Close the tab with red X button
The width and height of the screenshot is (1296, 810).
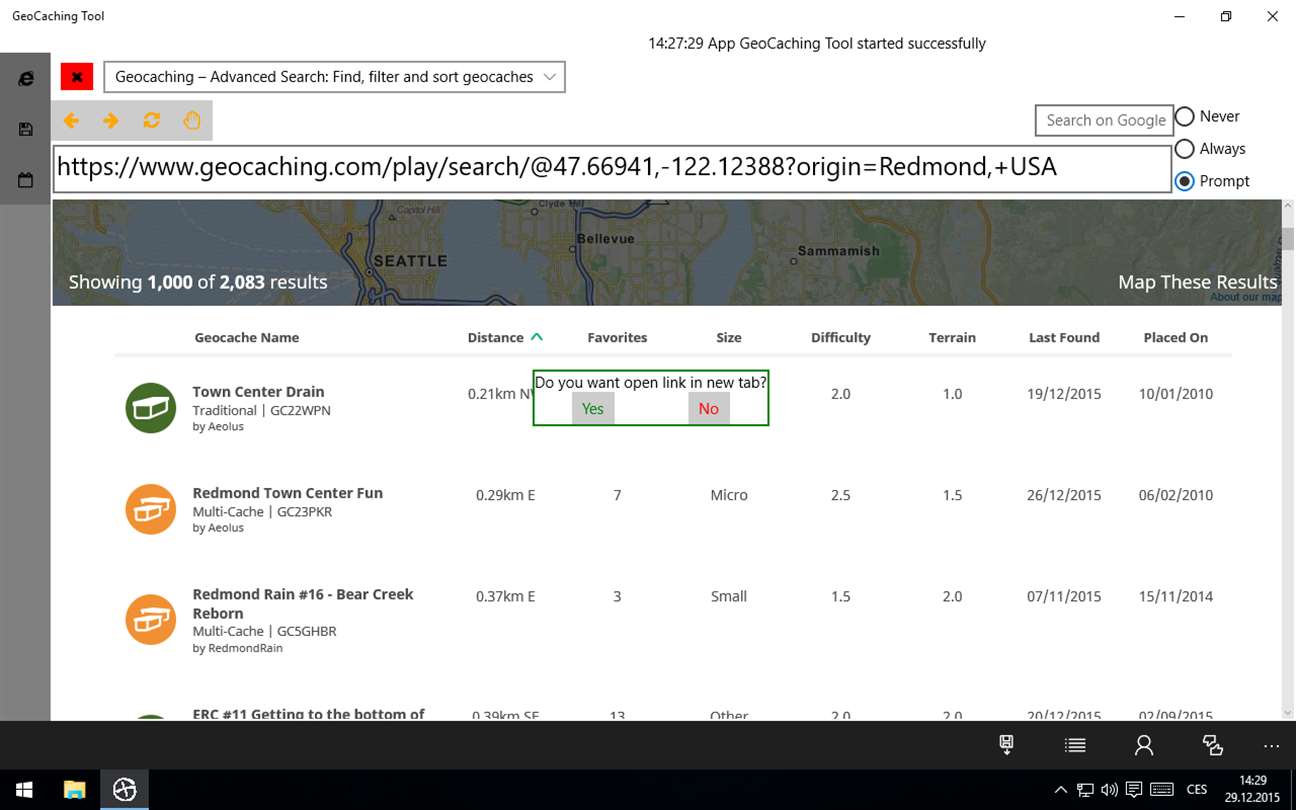tap(77, 77)
